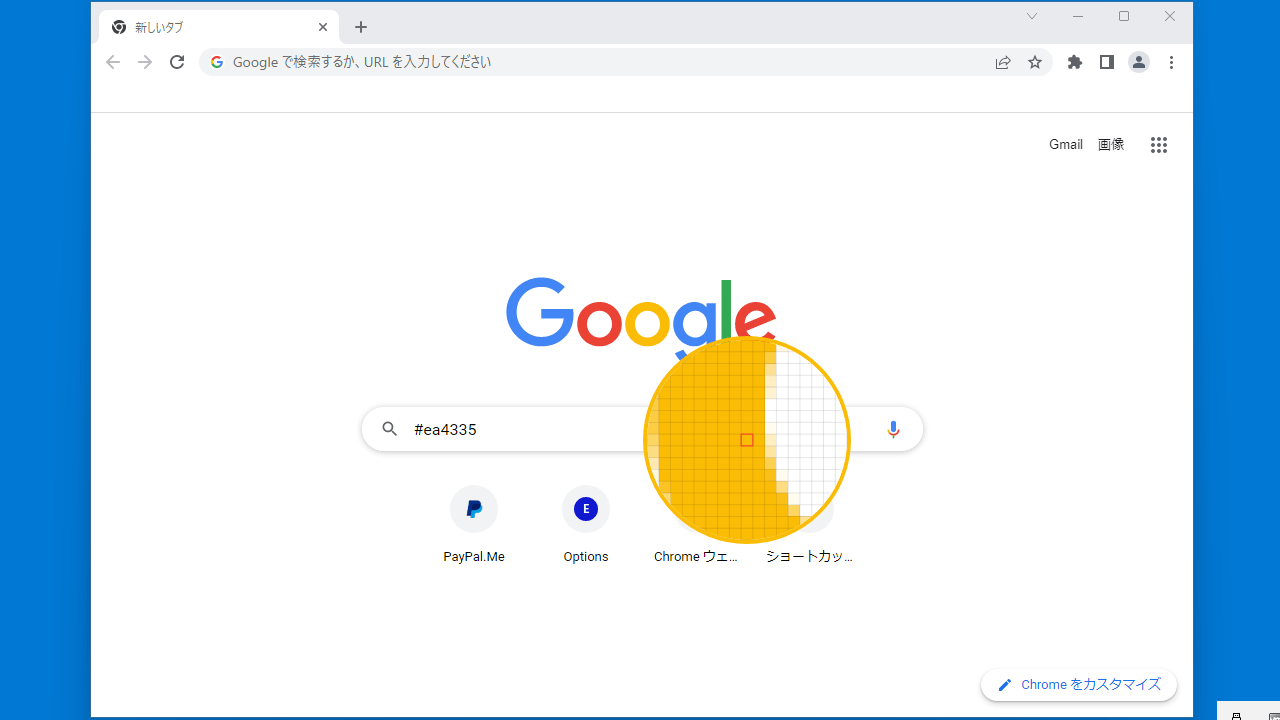Start voice search with microphone icon
The width and height of the screenshot is (1280, 720).
click(x=893, y=429)
